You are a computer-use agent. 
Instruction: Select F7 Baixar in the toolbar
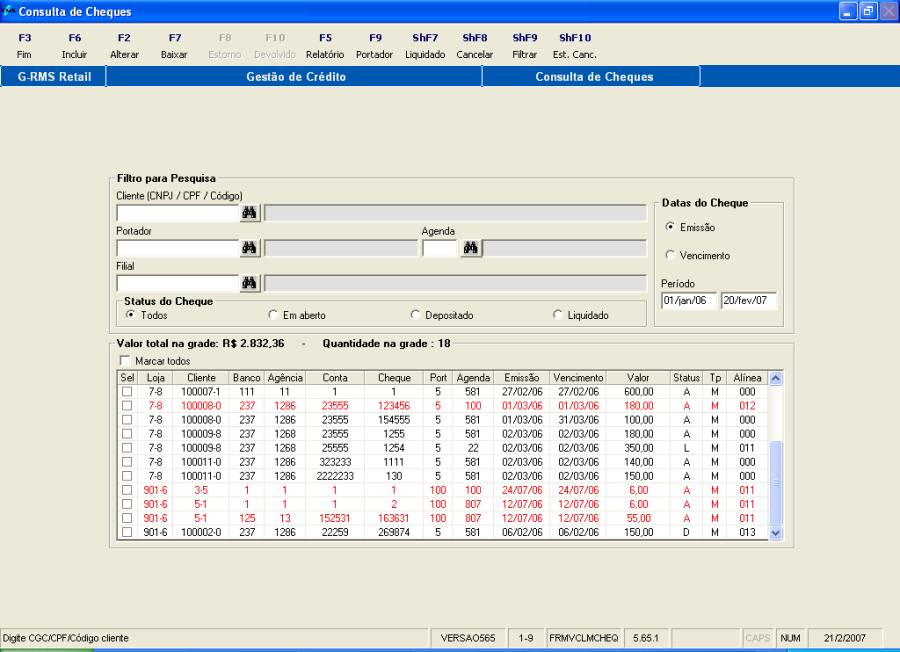(174, 46)
